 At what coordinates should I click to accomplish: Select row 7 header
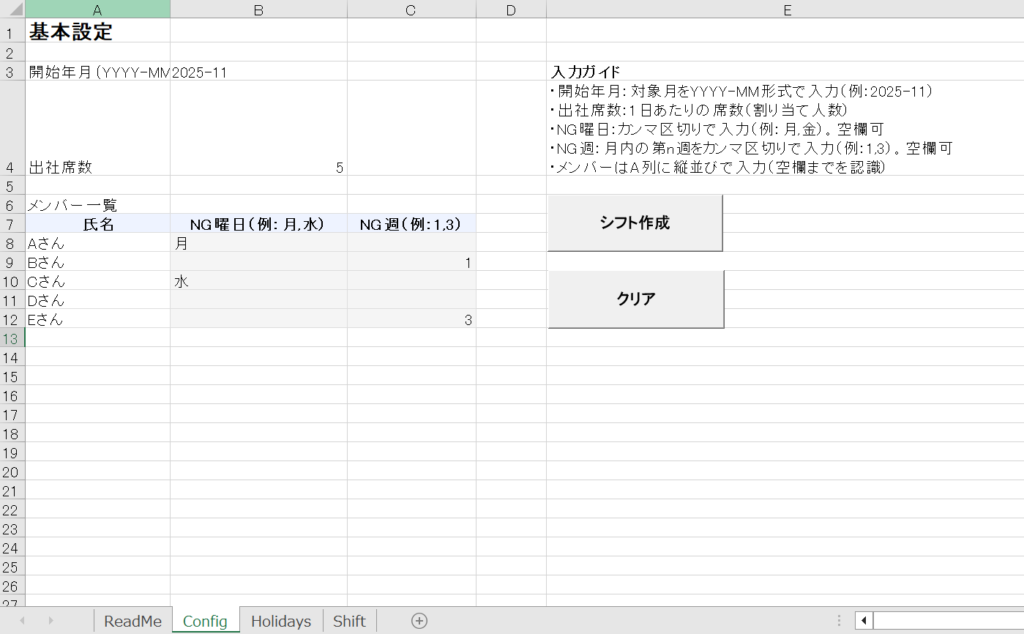point(12,224)
